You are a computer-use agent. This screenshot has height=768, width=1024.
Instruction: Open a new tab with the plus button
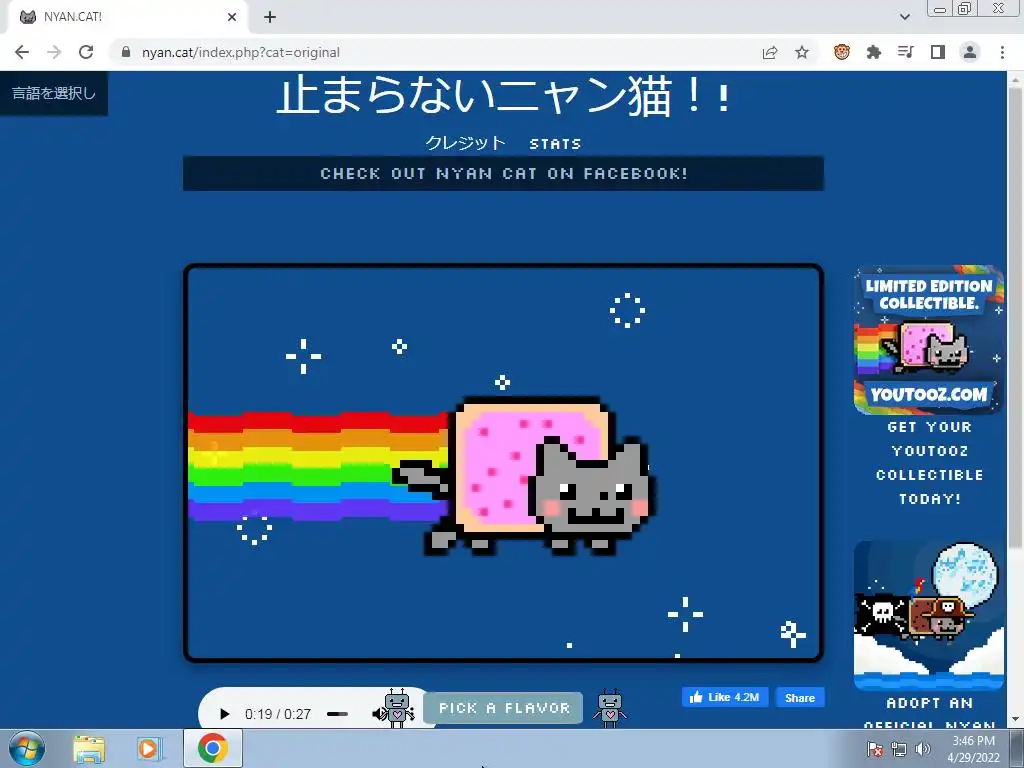pyautogui.click(x=270, y=17)
